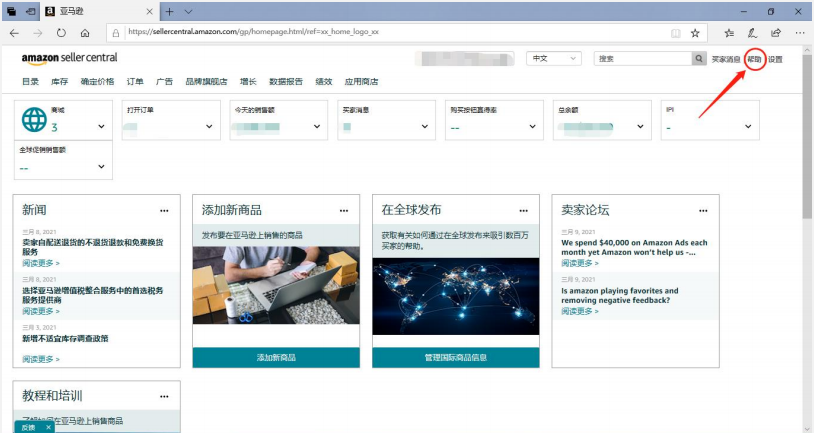
Task: Expand the 买家消息 widget chevron
Action: 425,126
